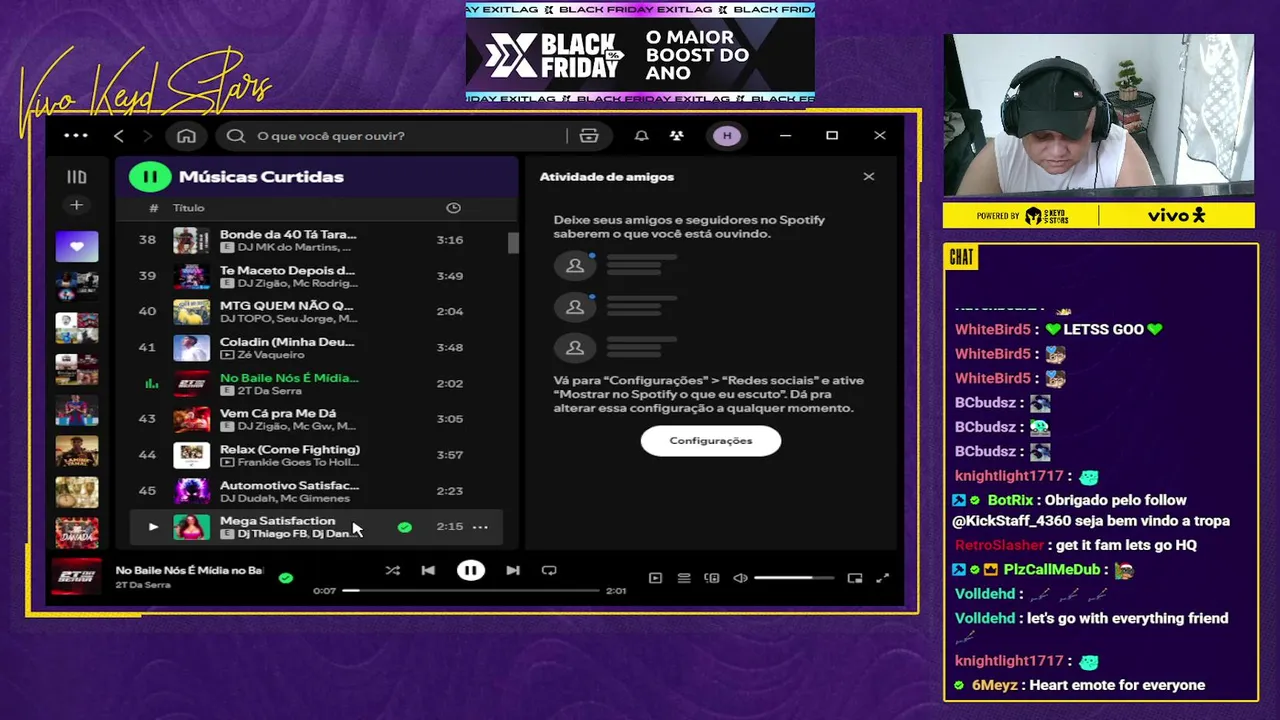Click the volume slider
The width and height of the screenshot is (1280, 720).
794,578
